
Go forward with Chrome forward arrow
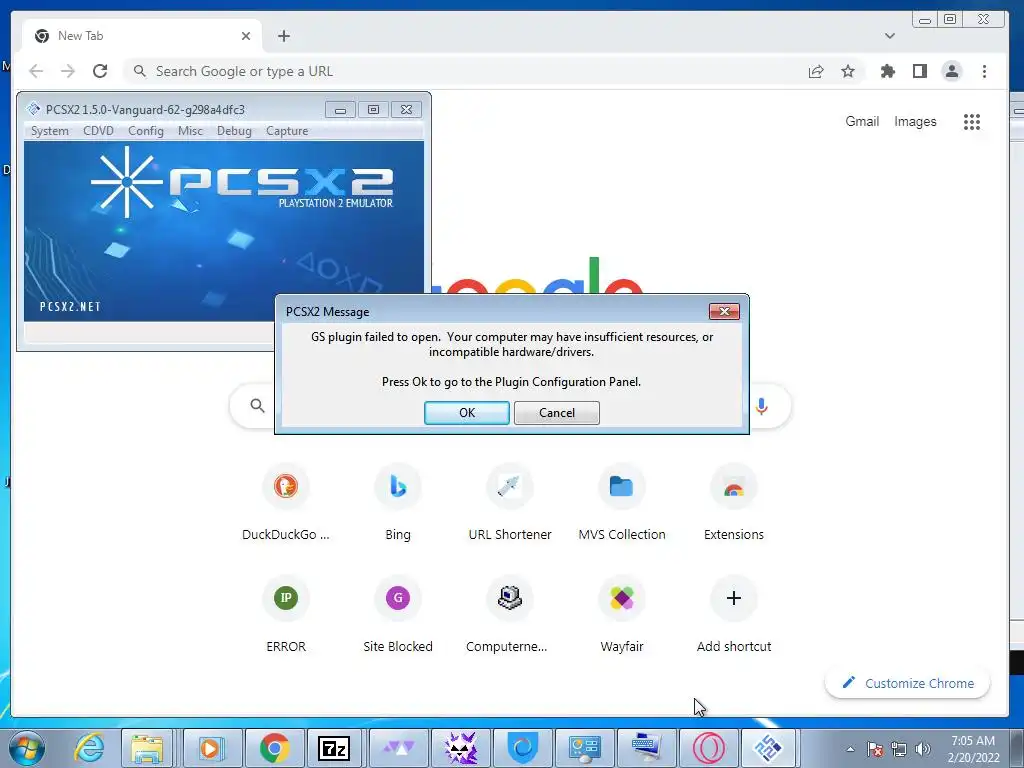tap(68, 71)
